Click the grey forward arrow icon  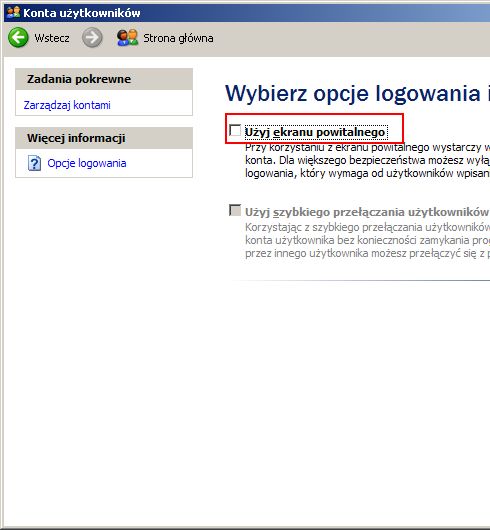92,38
